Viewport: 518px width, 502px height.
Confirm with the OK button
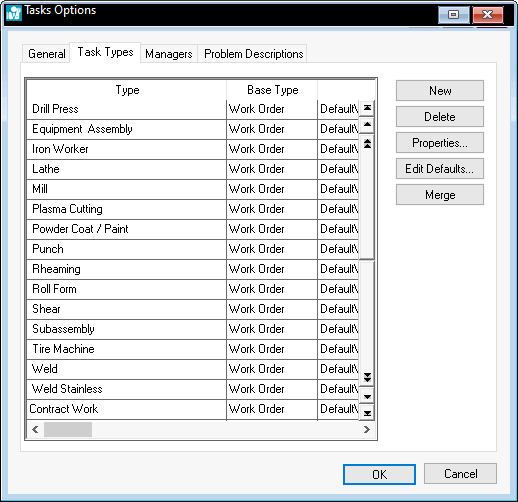379,474
